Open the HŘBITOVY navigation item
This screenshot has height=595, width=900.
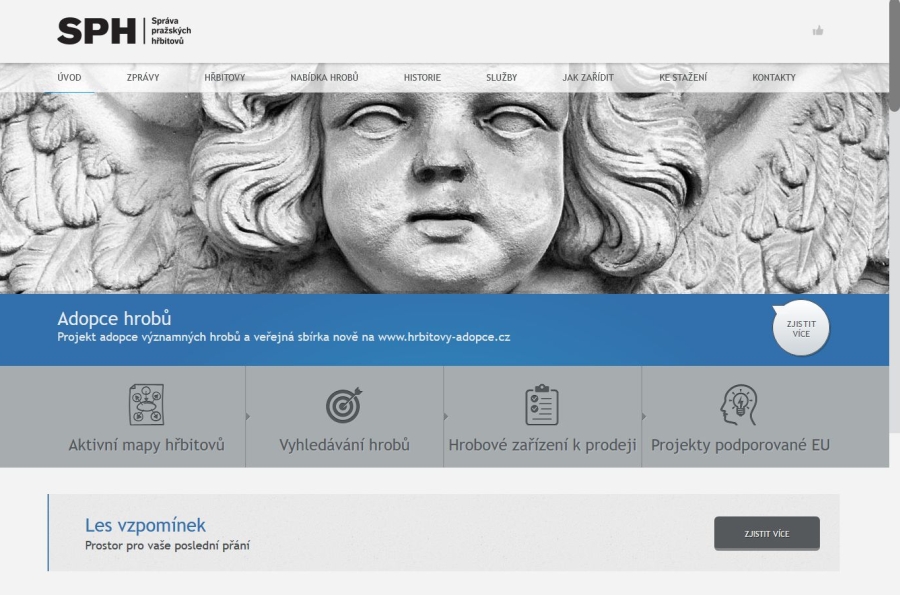click(x=224, y=78)
